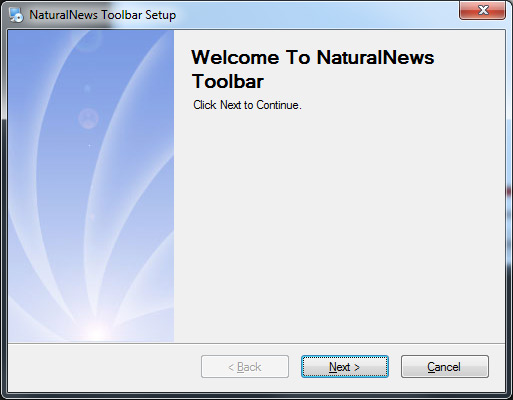Click the blank footer area left of Back
Image resolution: width=513 pixels, height=400 pixels.
(x=104, y=367)
